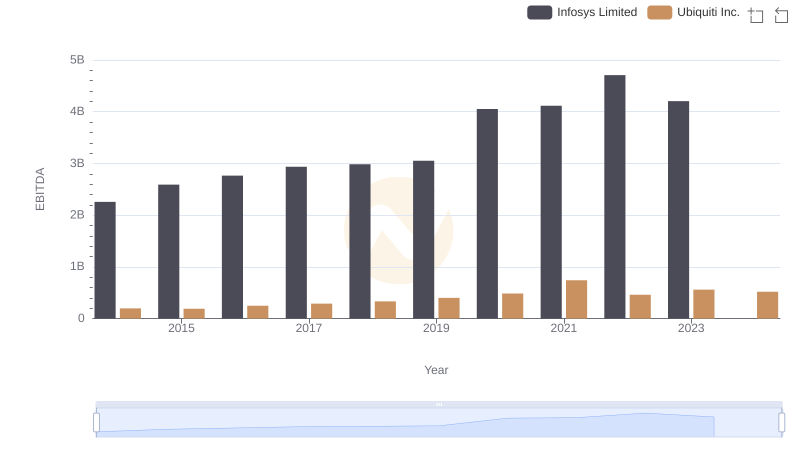800x461 pixels.
Task: Click the last Ubiquiti bar for 2024
Action: click(767, 305)
